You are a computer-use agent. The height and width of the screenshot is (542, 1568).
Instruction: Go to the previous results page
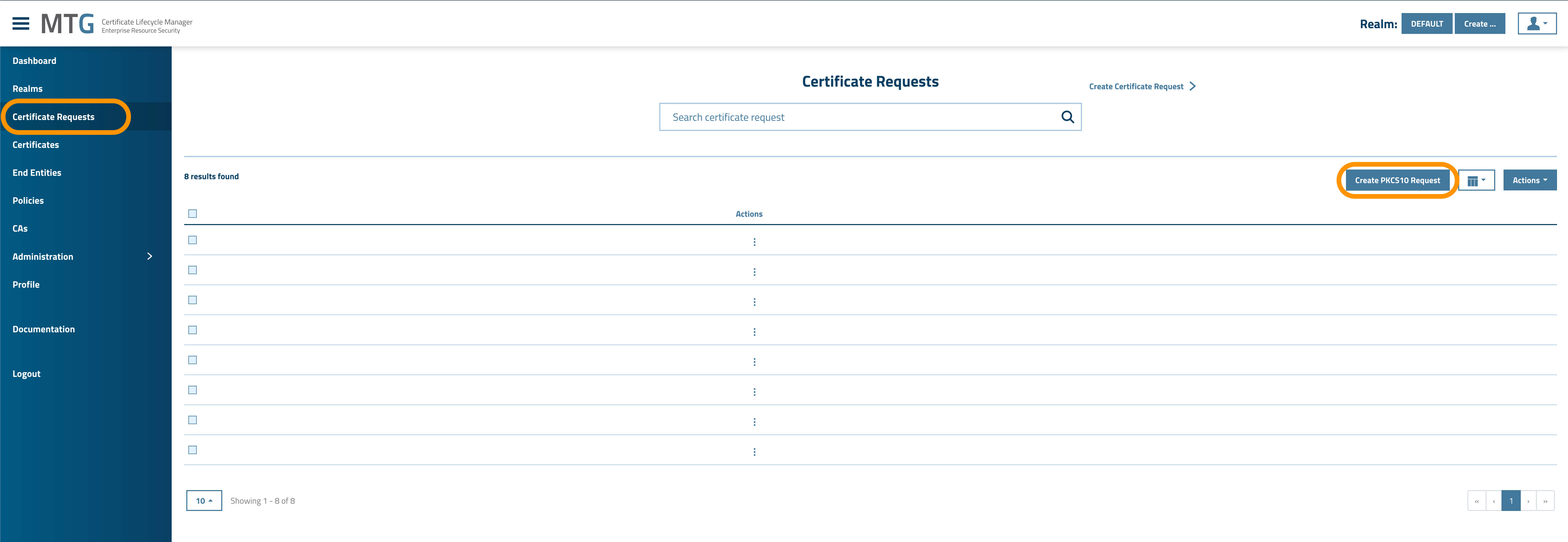click(x=1494, y=501)
